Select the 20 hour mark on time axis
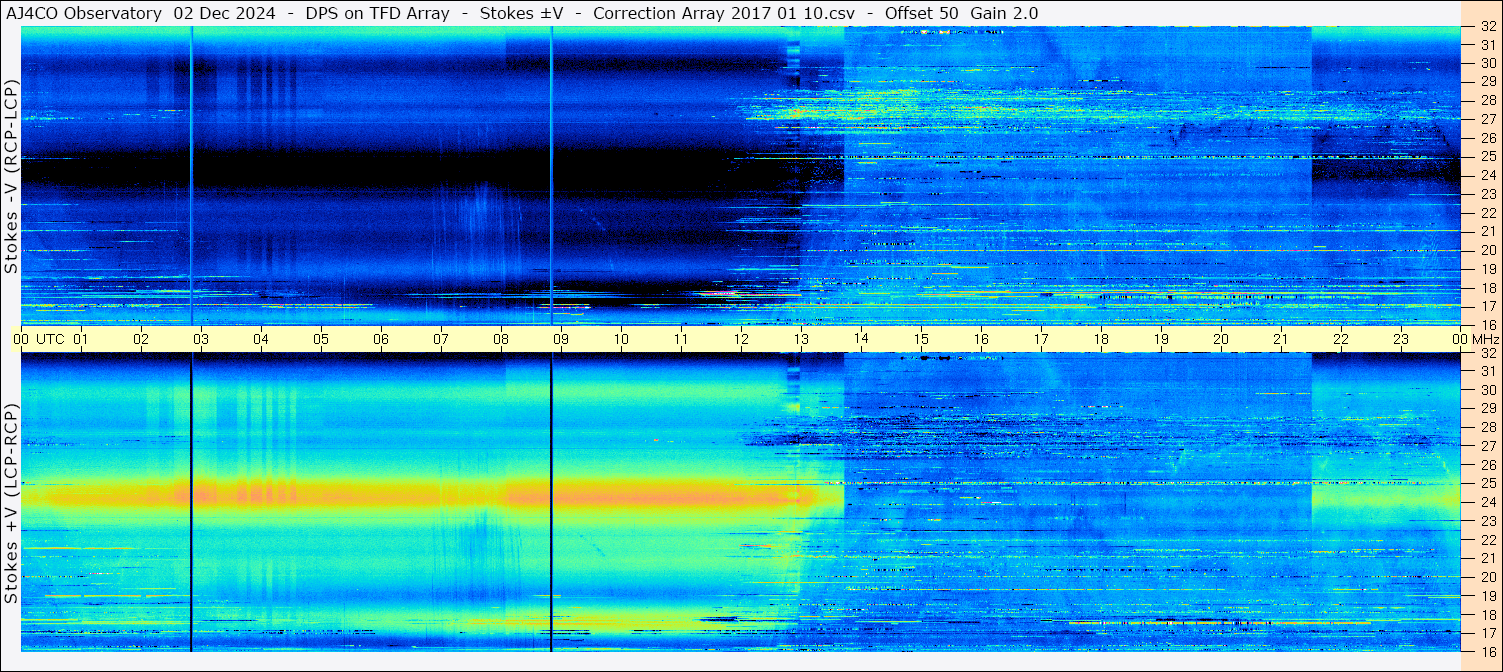Screen dimensions: 1503x672 pyautogui.click(x=1221, y=339)
